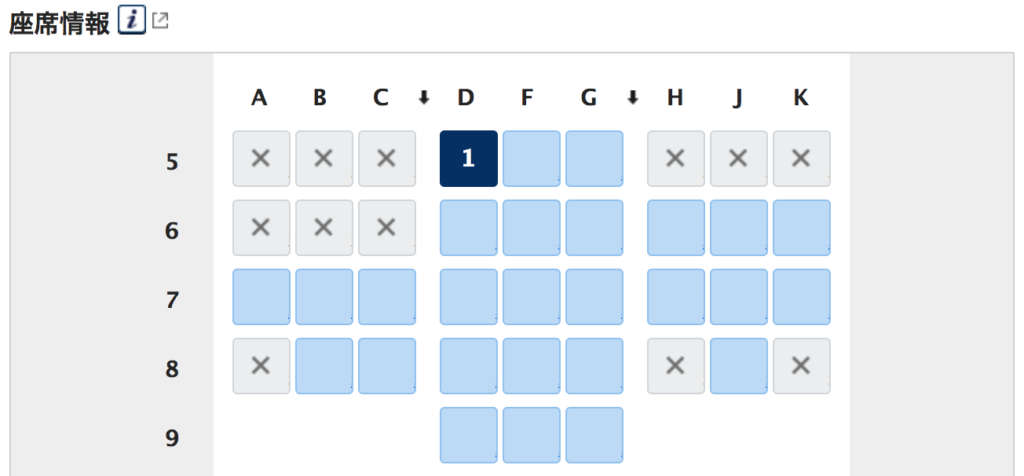Pick seat 6K by the window
The width and height of the screenshot is (1024, 476).
click(802, 228)
